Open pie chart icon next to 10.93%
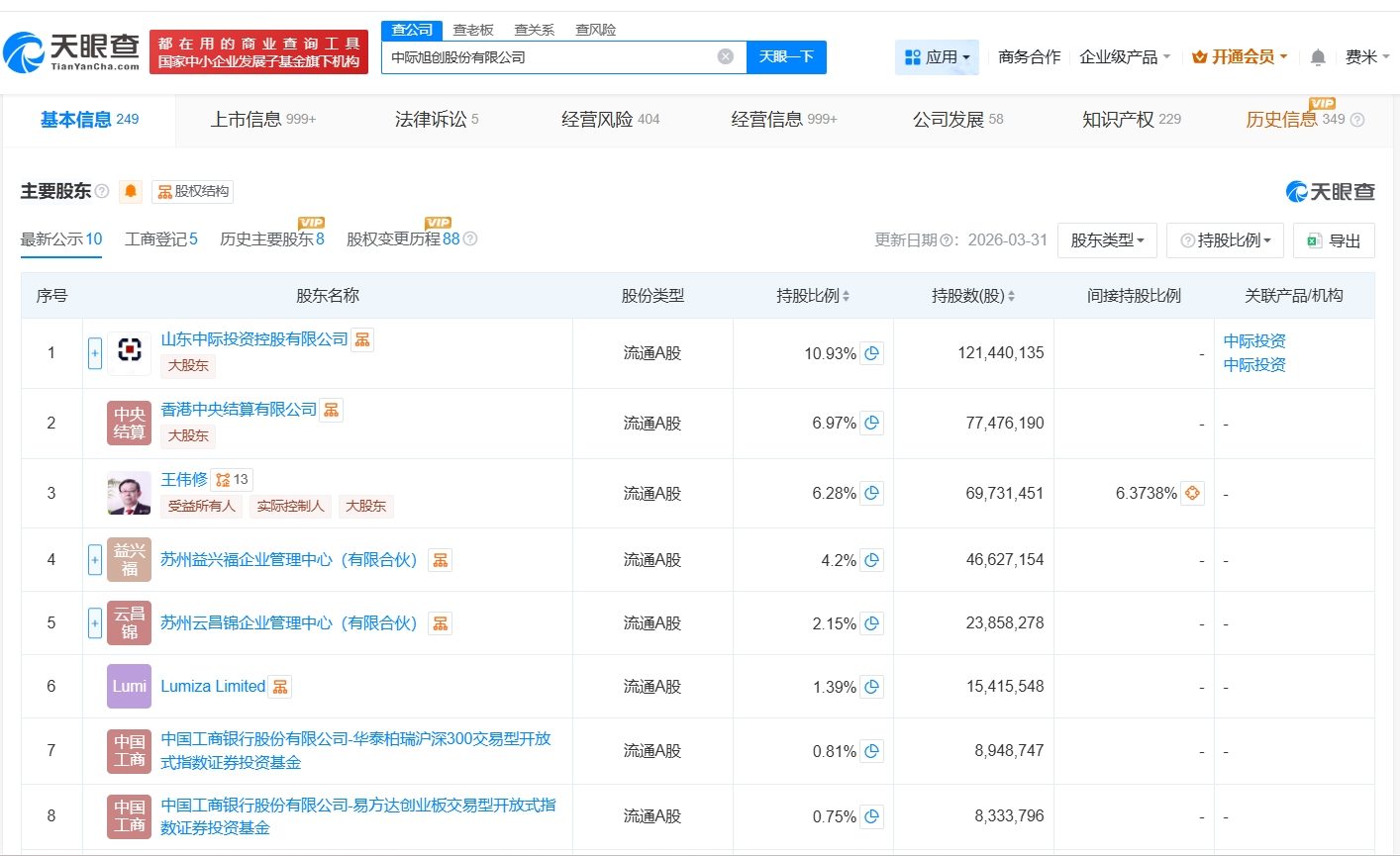The width and height of the screenshot is (1400, 856). [871, 353]
